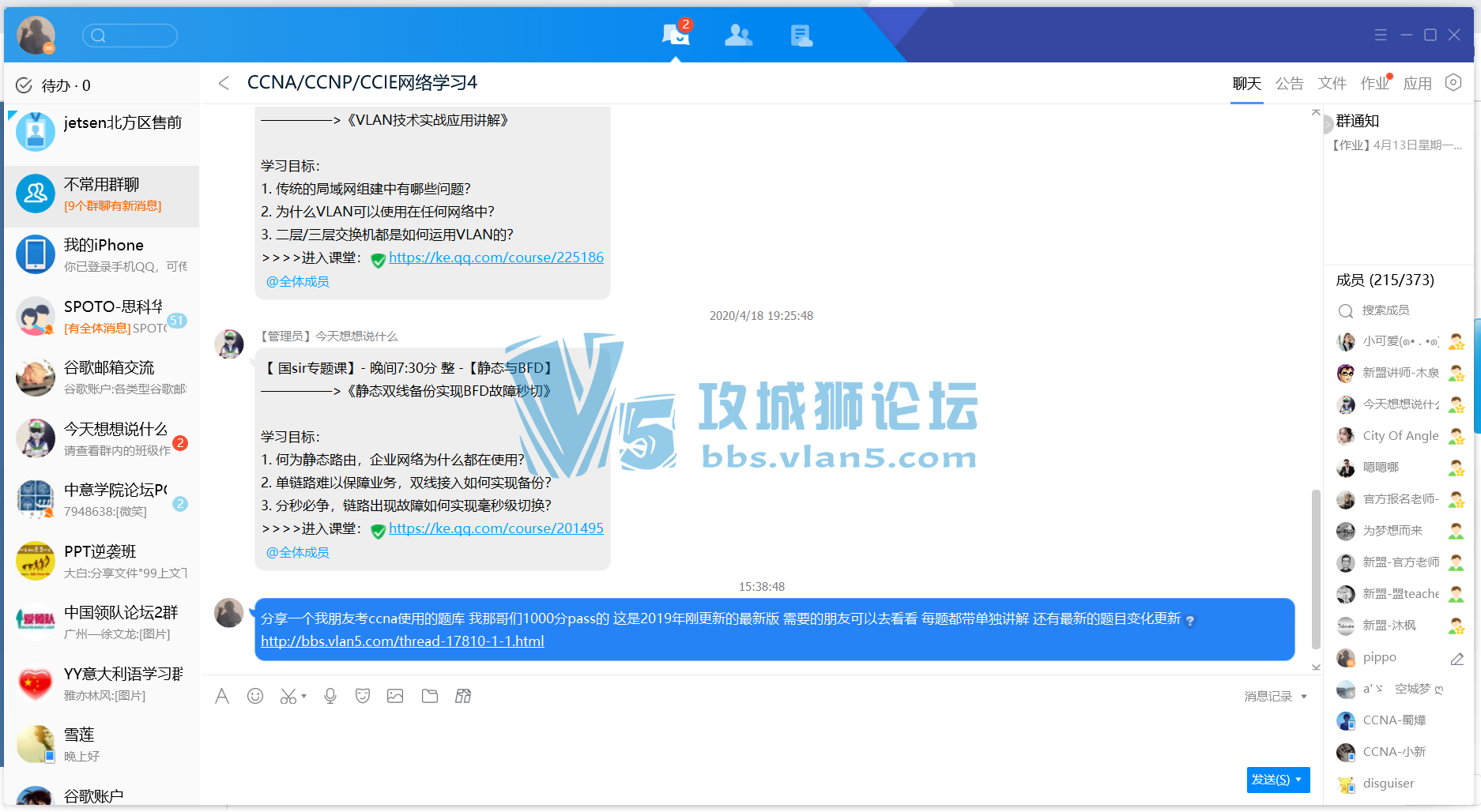Open the send button options arrow
This screenshot has height=812, width=1481.
pyautogui.click(x=1298, y=780)
